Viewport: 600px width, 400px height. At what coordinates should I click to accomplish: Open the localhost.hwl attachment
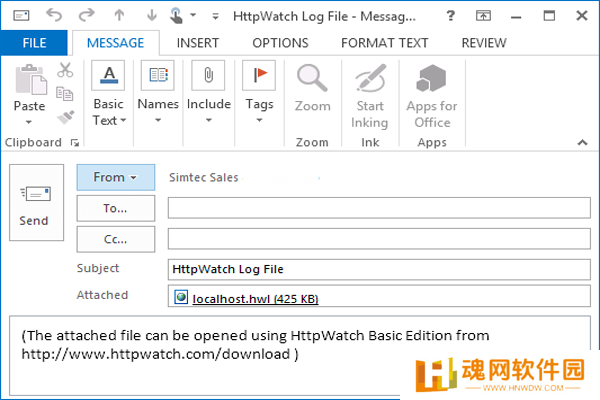(x=255, y=299)
